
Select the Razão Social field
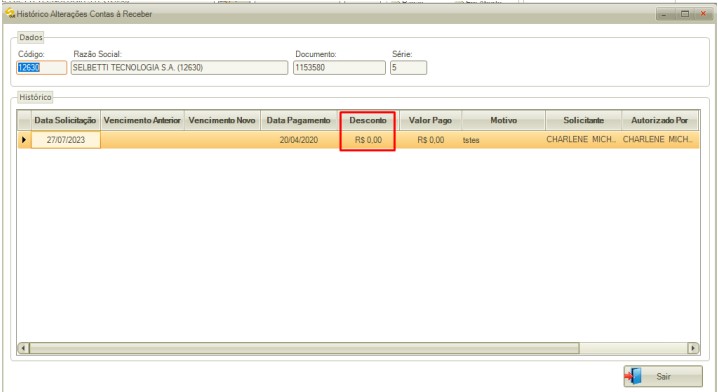[x=180, y=68]
